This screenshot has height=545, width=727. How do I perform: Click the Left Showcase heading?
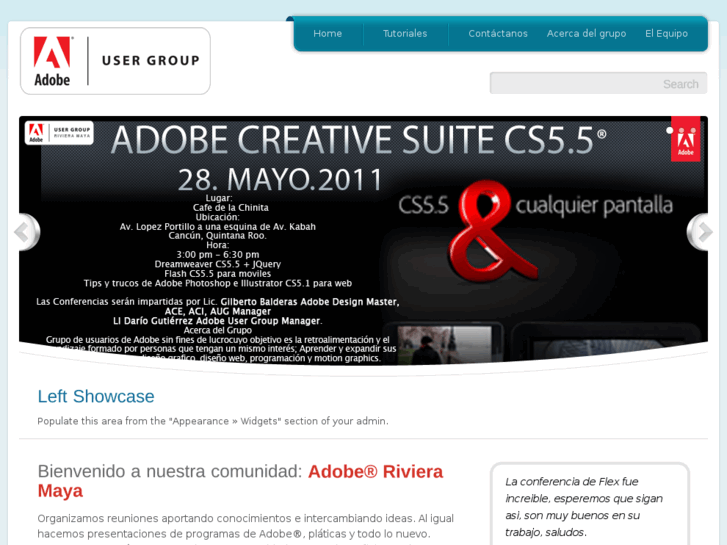click(96, 397)
